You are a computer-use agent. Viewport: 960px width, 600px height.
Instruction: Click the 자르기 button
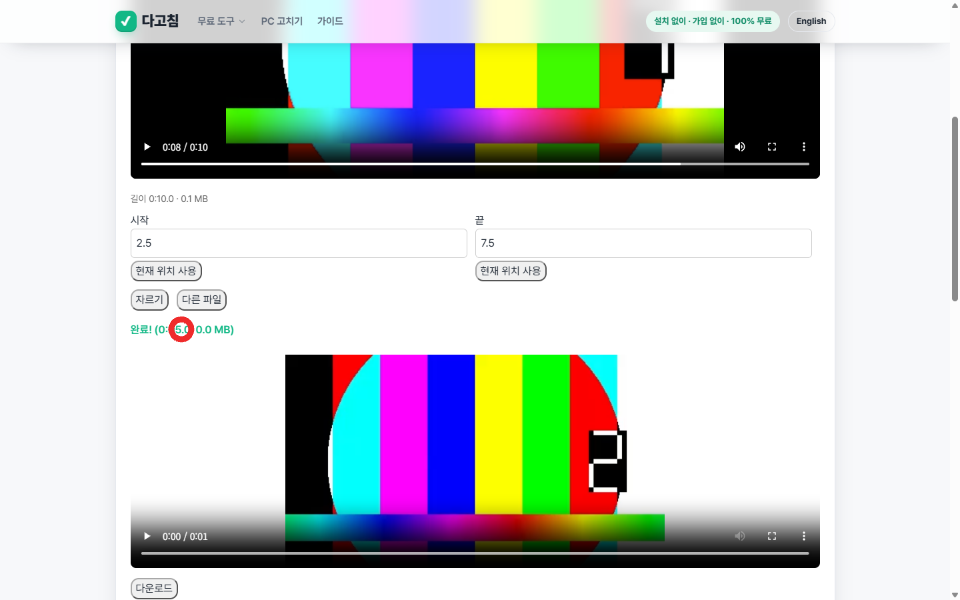point(149,299)
